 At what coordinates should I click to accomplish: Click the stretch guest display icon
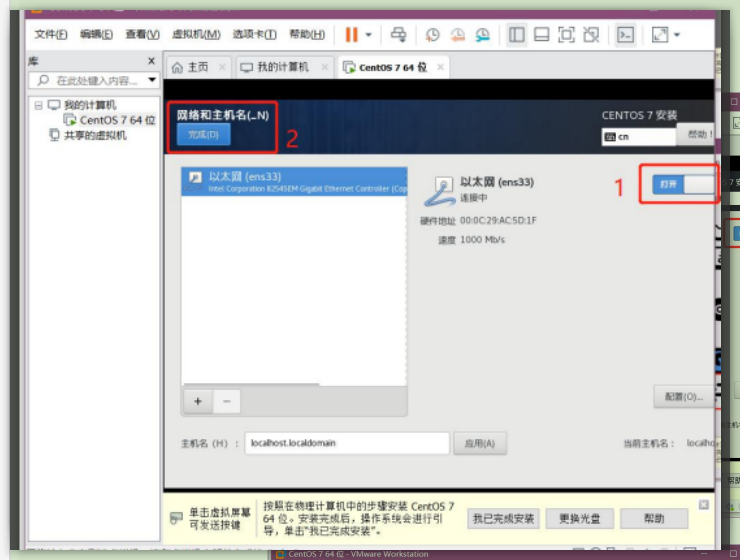660,34
